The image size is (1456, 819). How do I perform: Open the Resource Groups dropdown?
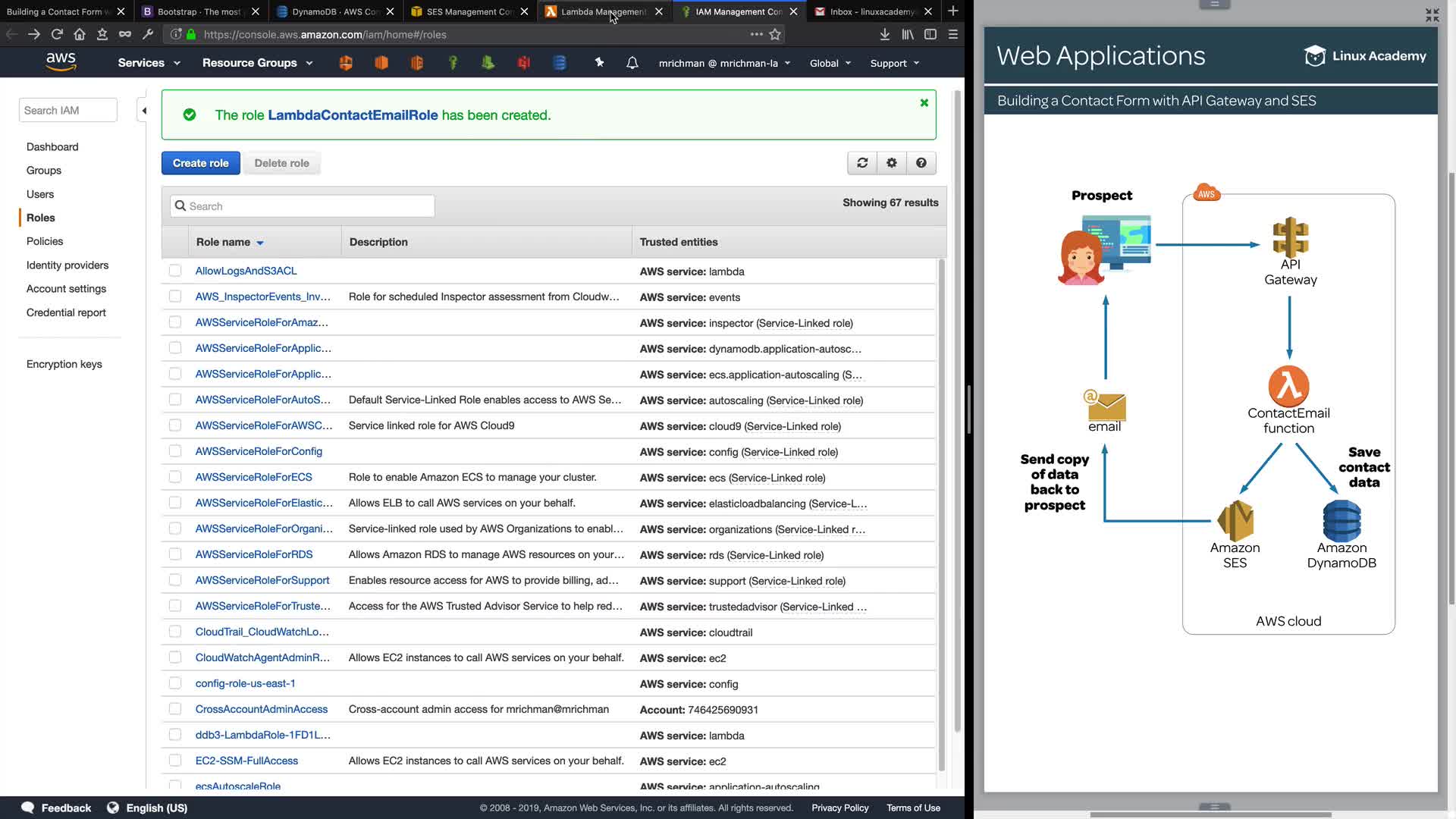click(257, 63)
